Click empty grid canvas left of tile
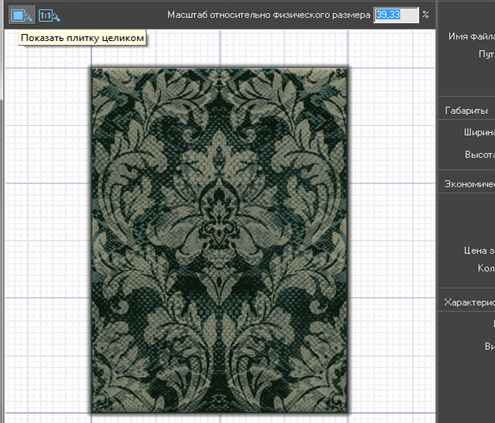Viewport: 495px width, 423px height. (x=48, y=233)
